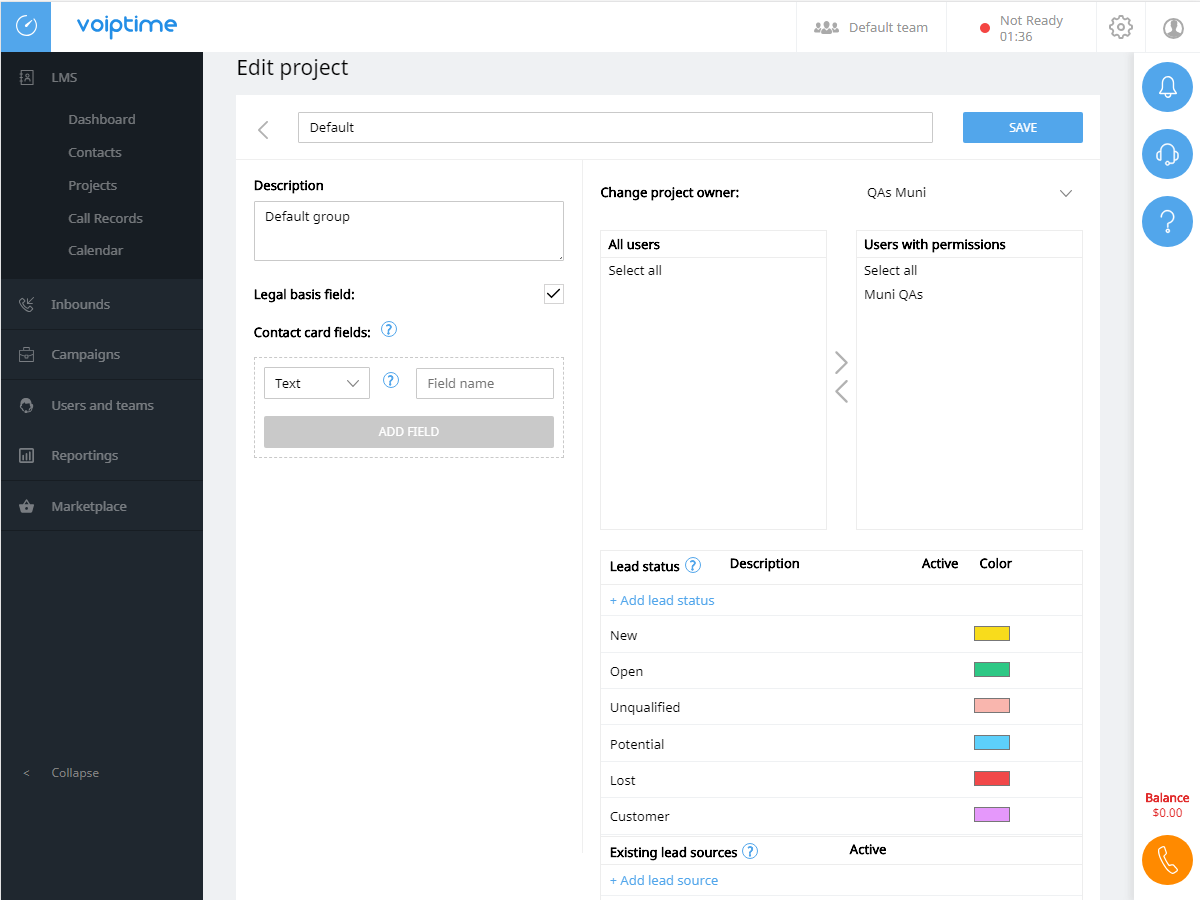Image resolution: width=1200 pixels, height=900 pixels.
Task: Toggle the Legal basis field checkbox
Action: [554, 294]
